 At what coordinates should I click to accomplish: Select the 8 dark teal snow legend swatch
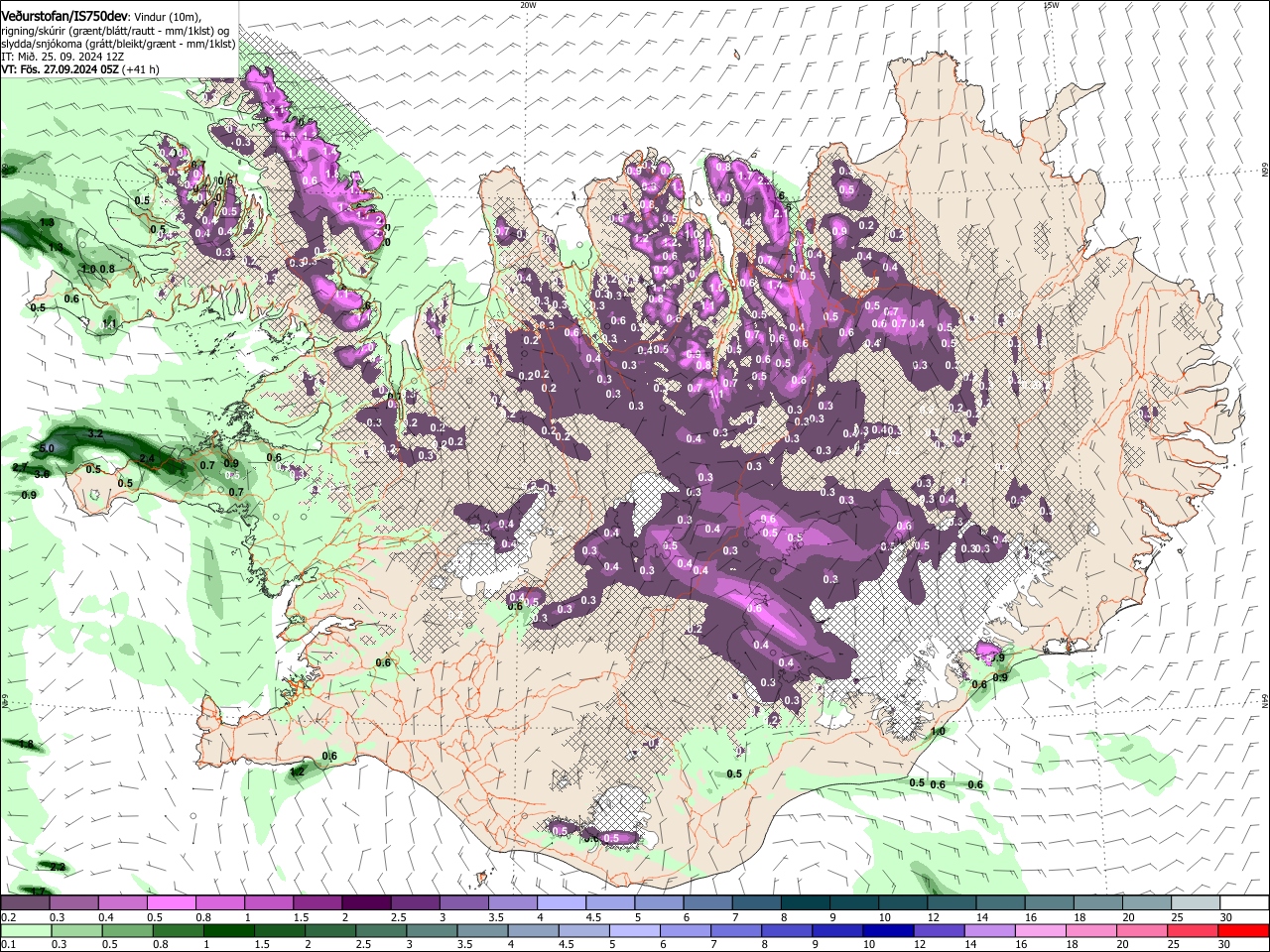[x=804, y=903]
